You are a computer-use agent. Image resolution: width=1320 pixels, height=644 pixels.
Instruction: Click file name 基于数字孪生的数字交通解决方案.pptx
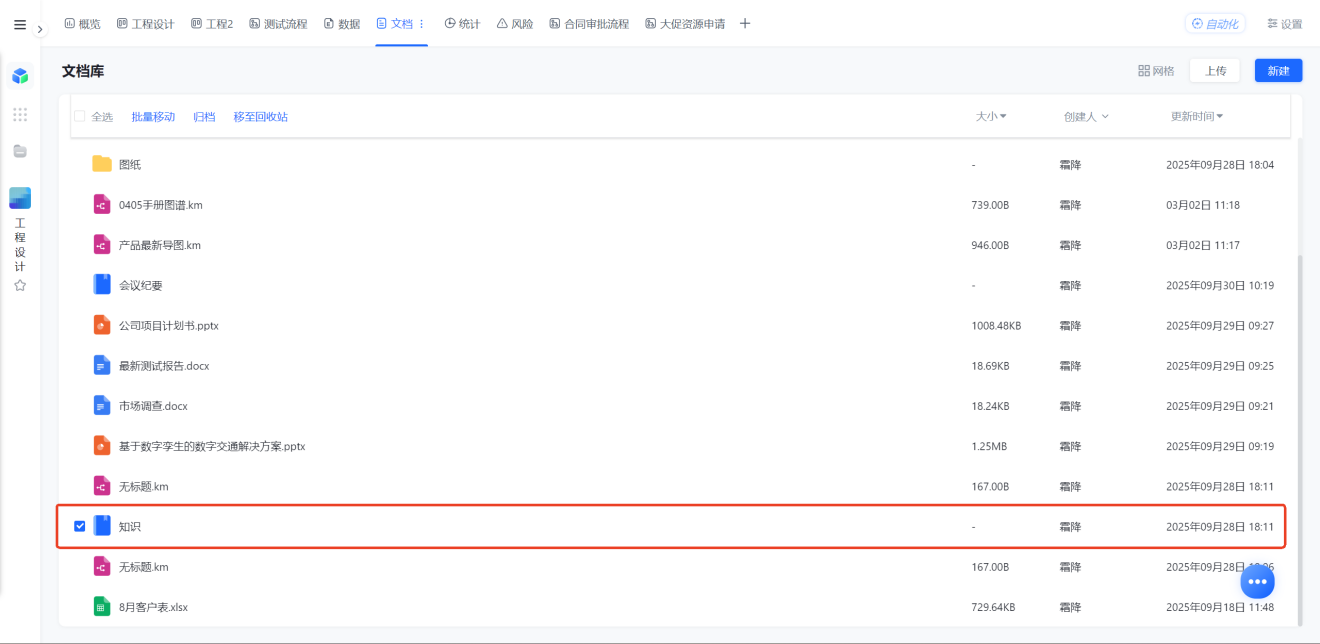tap(212, 446)
